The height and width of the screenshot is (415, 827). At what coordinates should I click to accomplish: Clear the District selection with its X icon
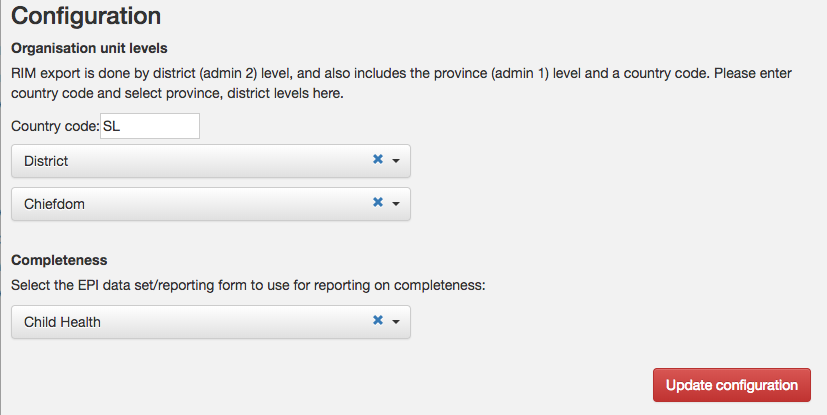[x=378, y=159]
